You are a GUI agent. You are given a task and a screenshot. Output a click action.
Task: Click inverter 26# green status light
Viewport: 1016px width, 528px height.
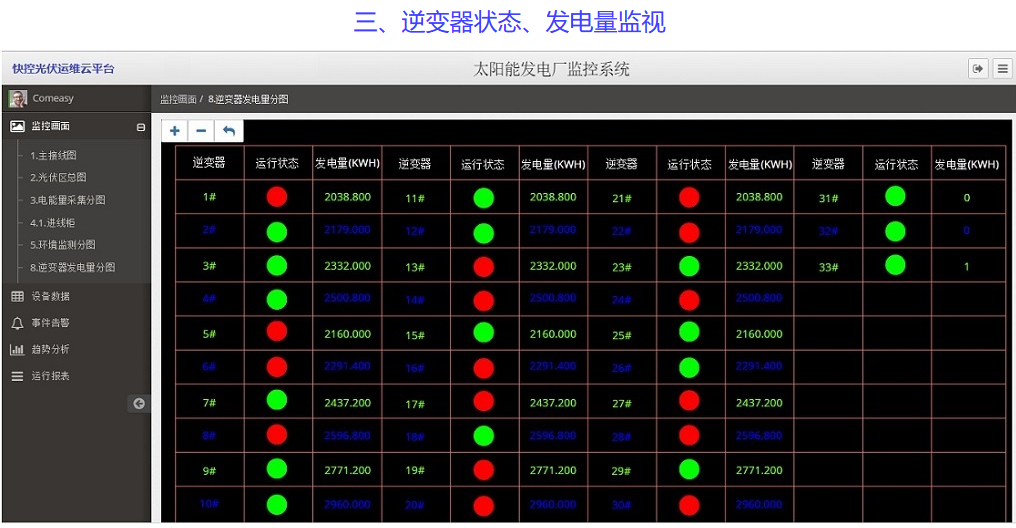689,367
